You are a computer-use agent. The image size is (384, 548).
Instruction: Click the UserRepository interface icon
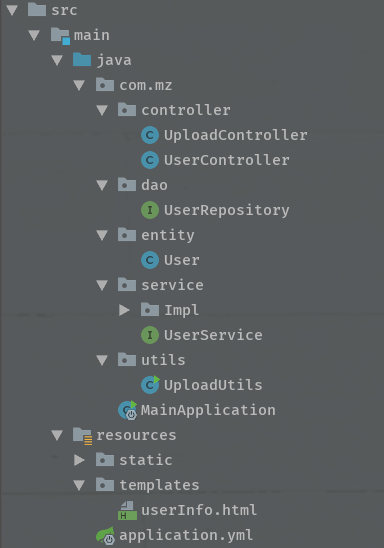pos(150,210)
